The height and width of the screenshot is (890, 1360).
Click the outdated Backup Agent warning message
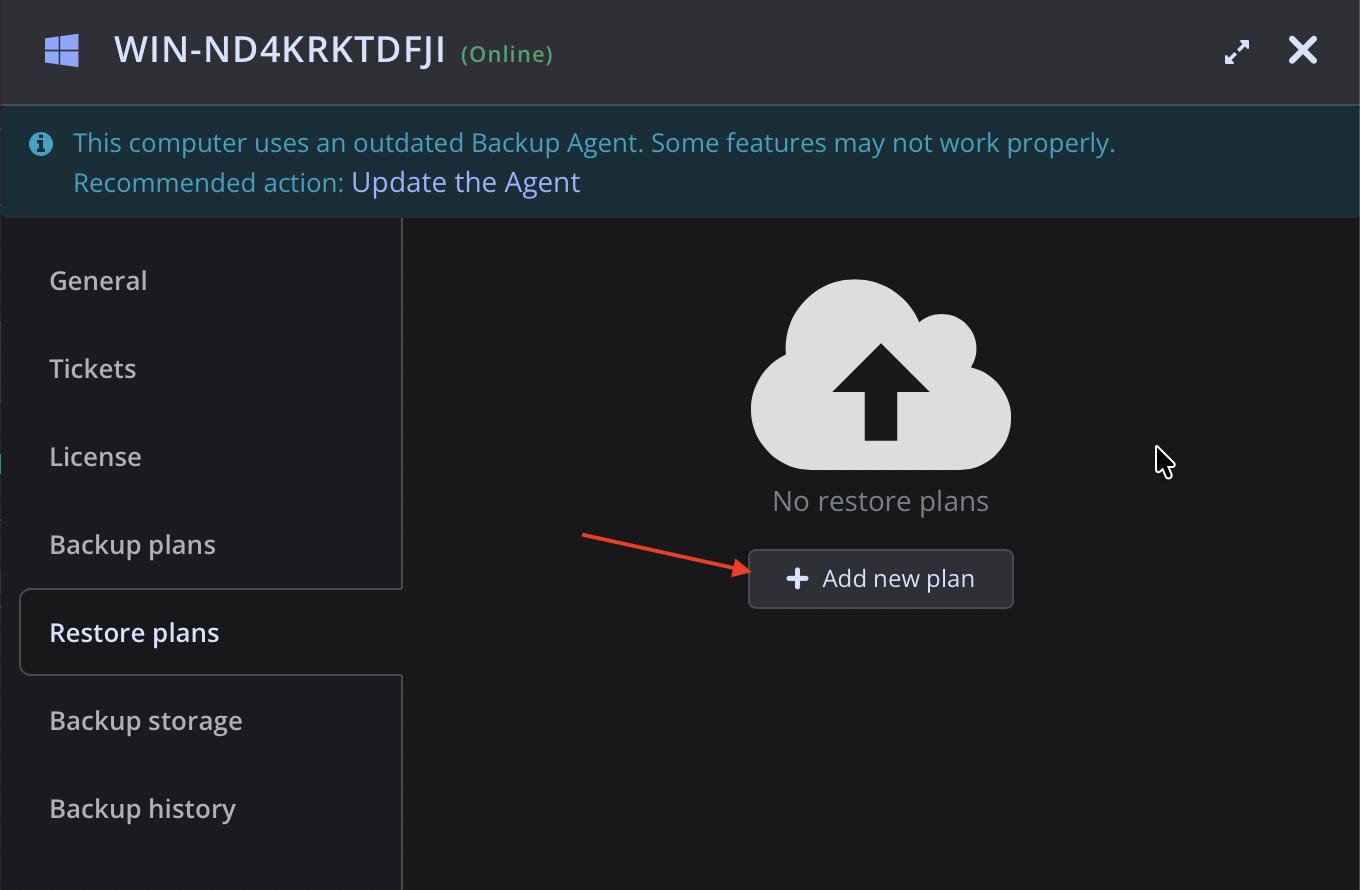pyautogui.click(x=594, y=143)
